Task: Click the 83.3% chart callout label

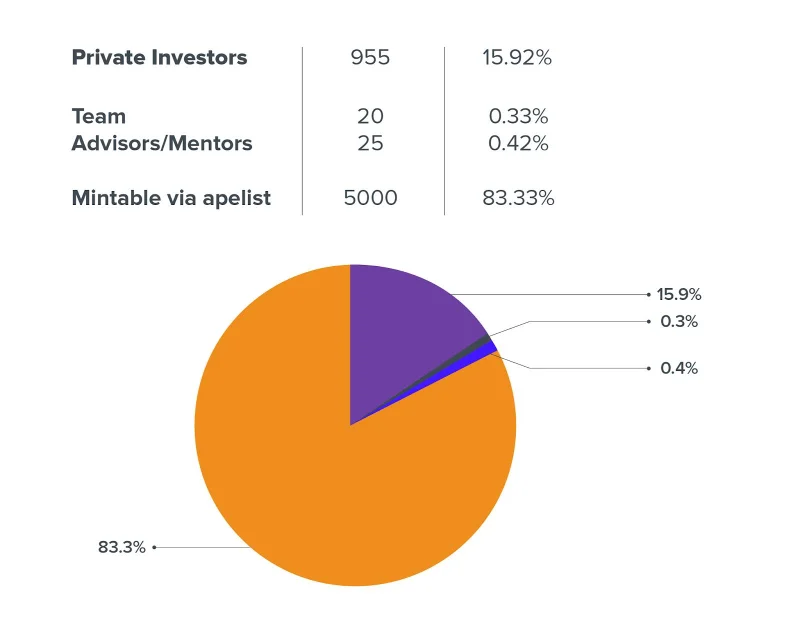Action: point(121,548)
